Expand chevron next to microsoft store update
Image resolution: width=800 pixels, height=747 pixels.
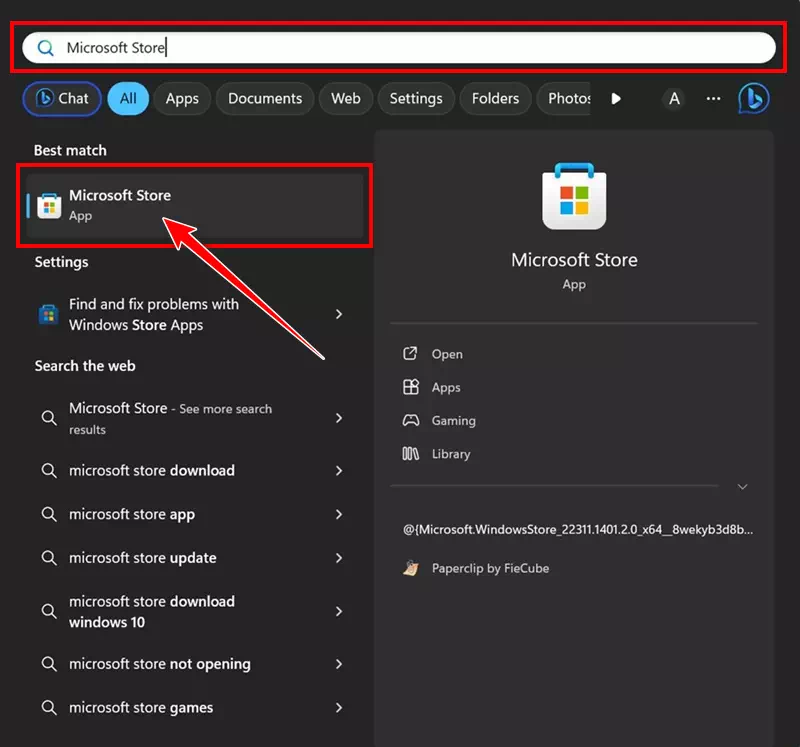(339, 558)
